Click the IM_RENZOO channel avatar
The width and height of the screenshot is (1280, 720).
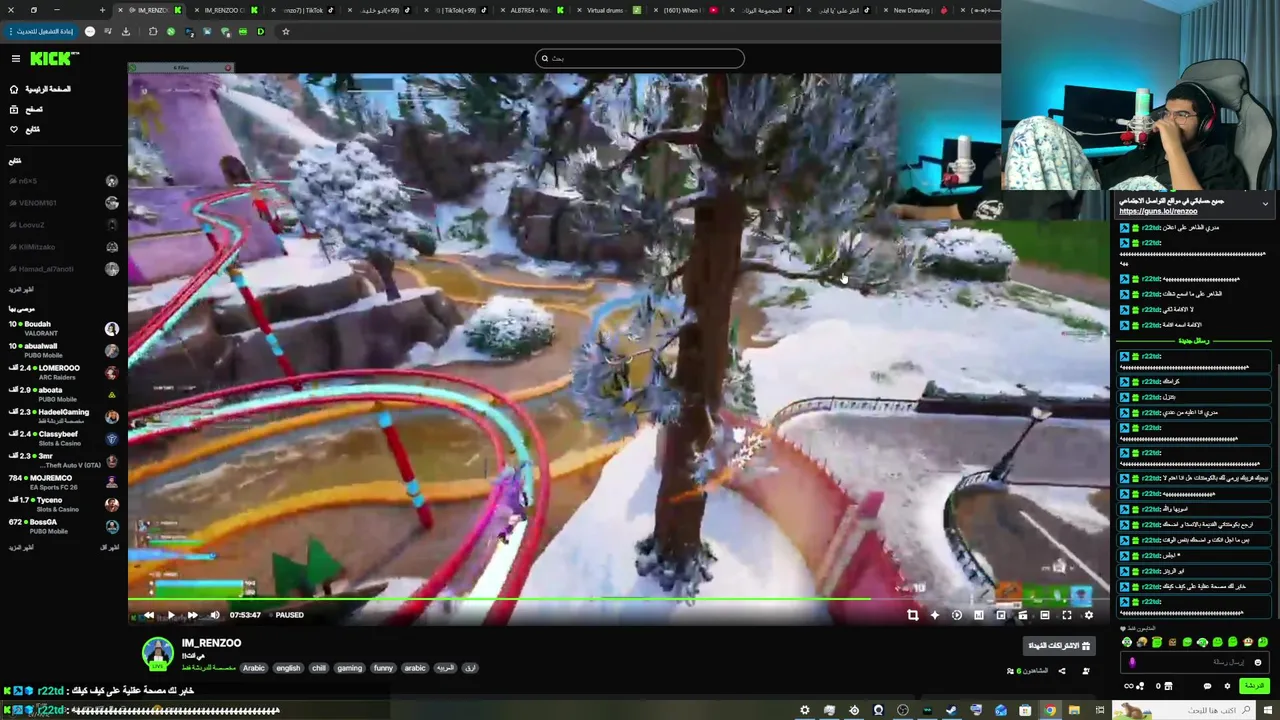click(158, 653)
